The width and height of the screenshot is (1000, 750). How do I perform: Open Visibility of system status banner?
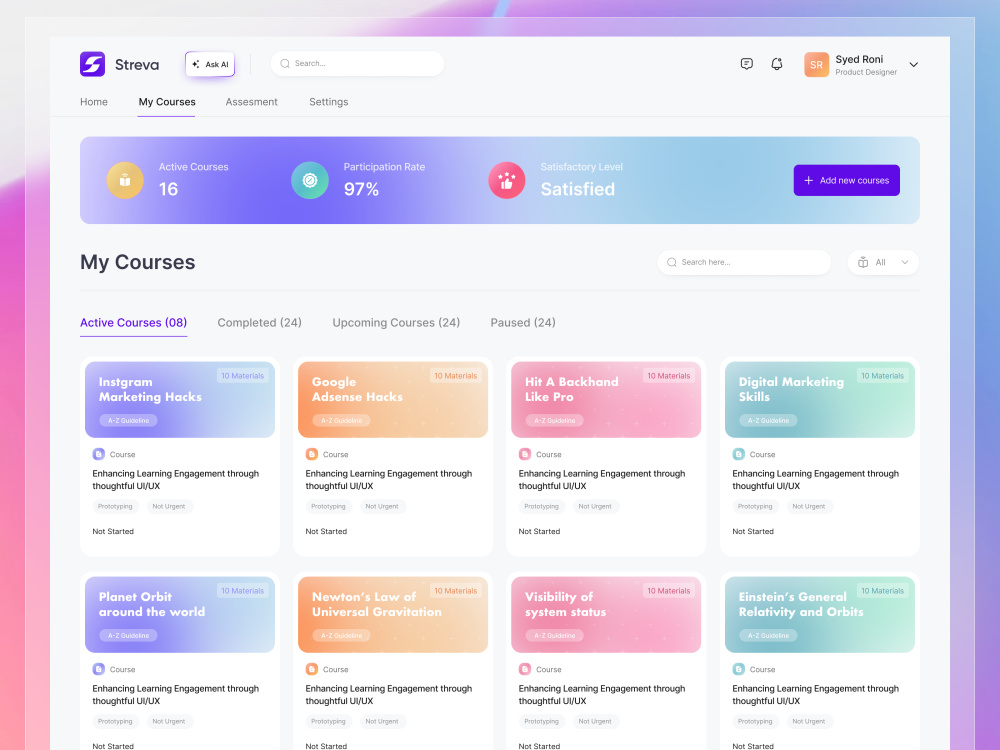pos(606,615)
